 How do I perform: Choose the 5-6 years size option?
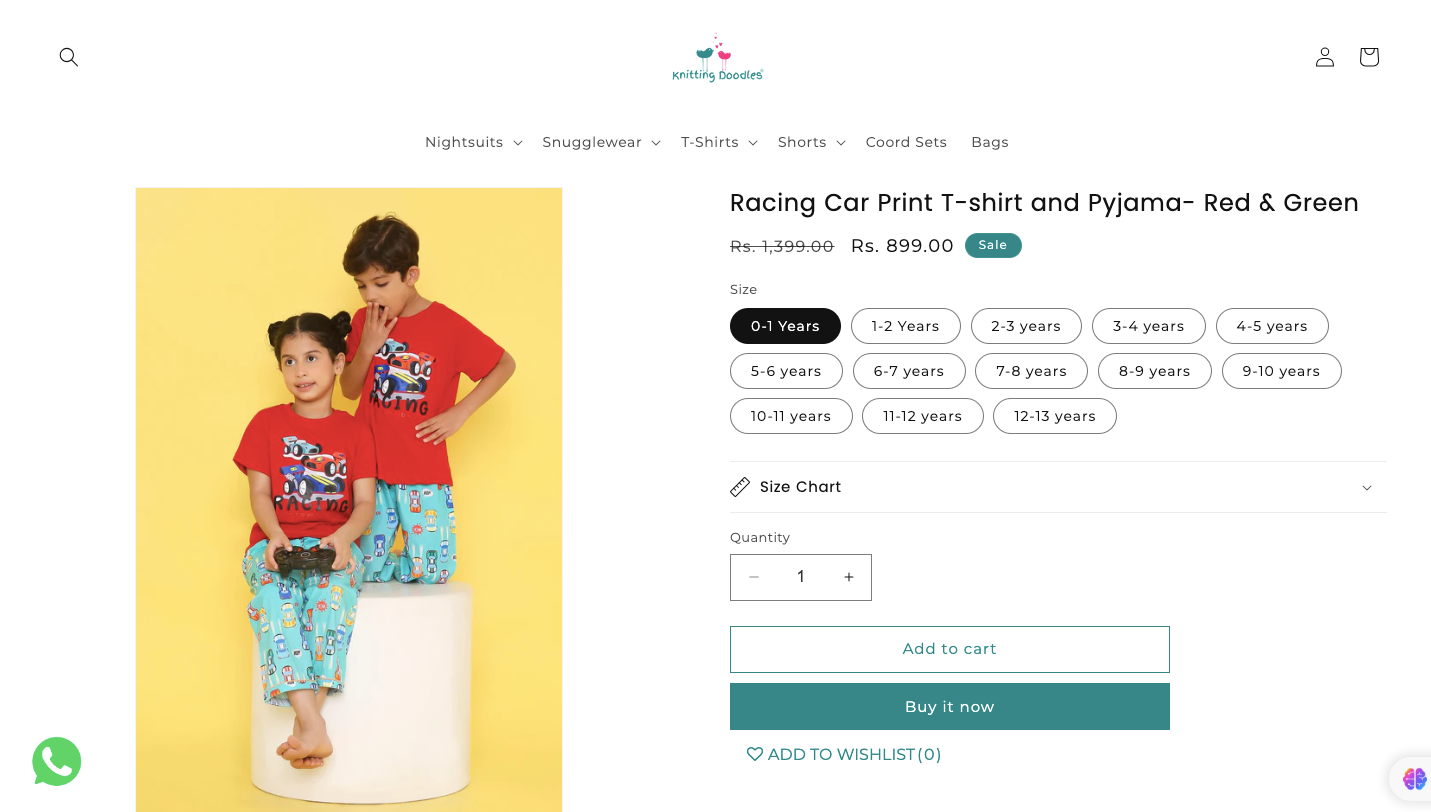click(786, 371)
